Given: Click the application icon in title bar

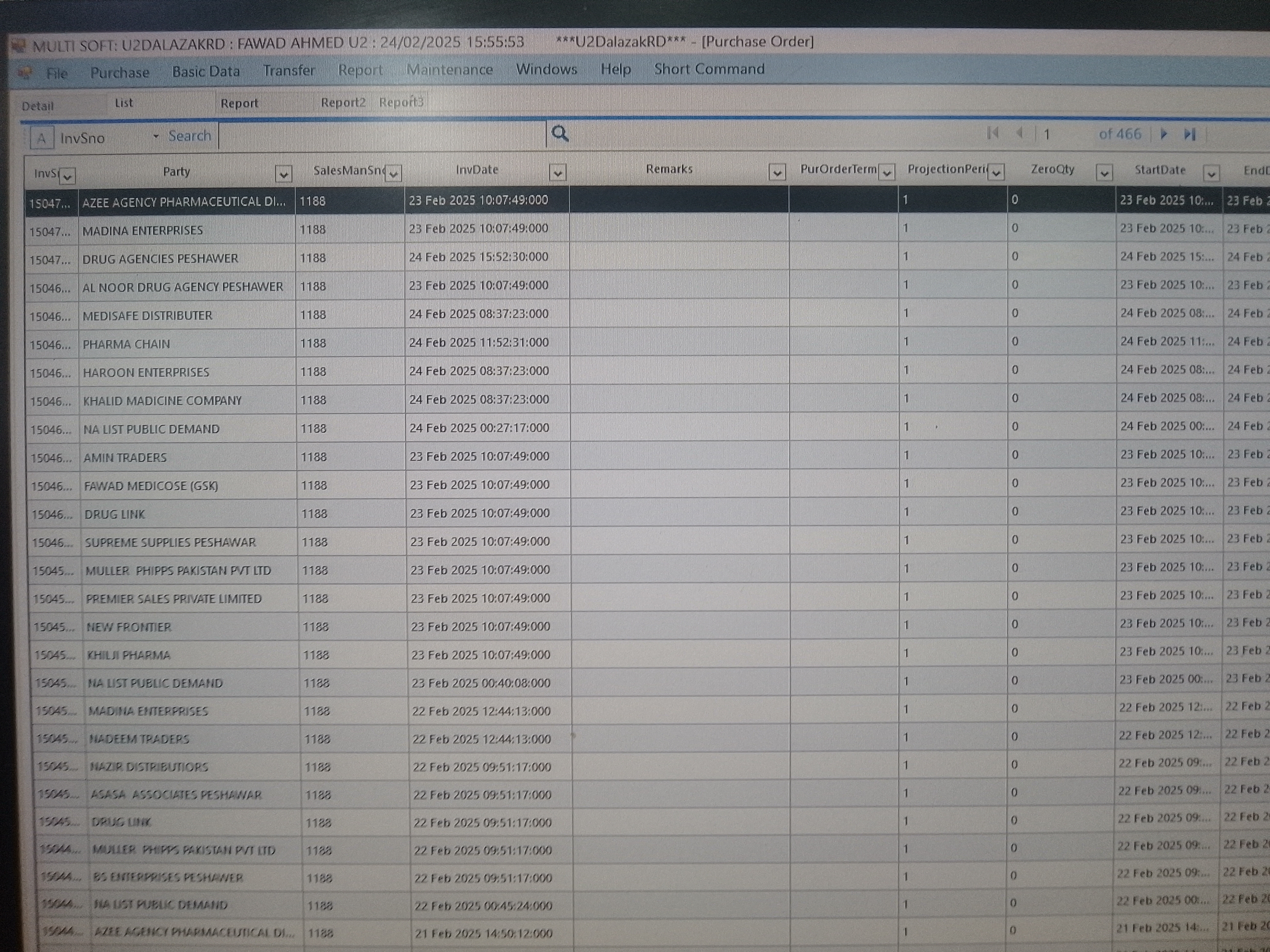Looking at the screenshot, I should [x=19, y=46].
